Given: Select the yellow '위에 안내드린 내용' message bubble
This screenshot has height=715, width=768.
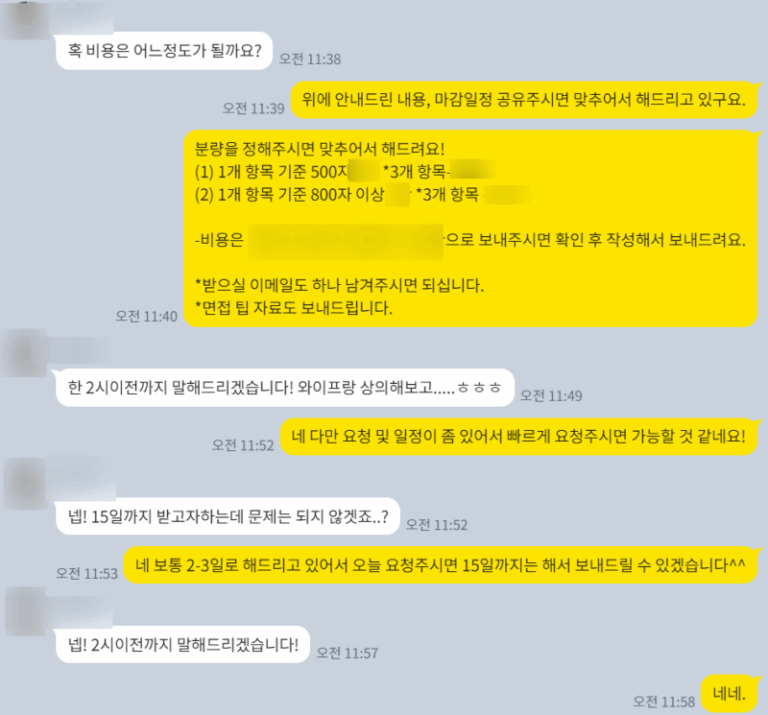Looking at the screenshot, I should pyautogui.click(x=524, y=100).
